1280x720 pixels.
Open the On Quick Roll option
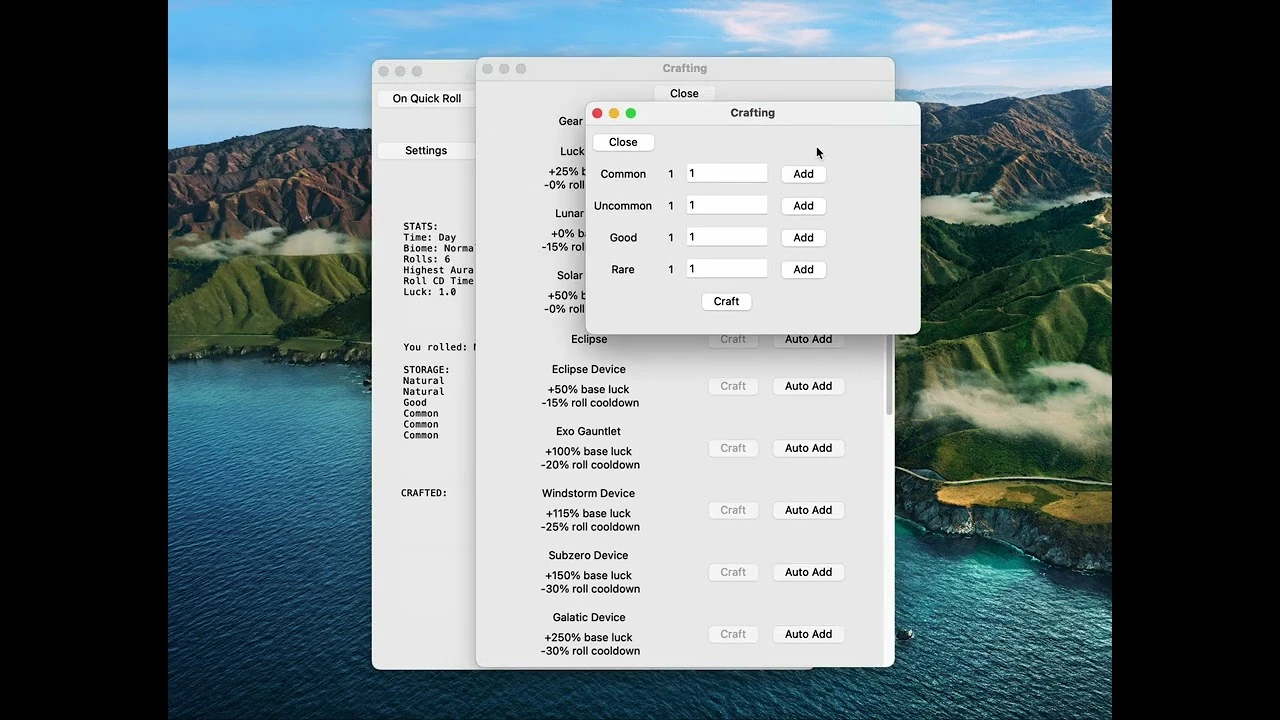pos(426,99)
